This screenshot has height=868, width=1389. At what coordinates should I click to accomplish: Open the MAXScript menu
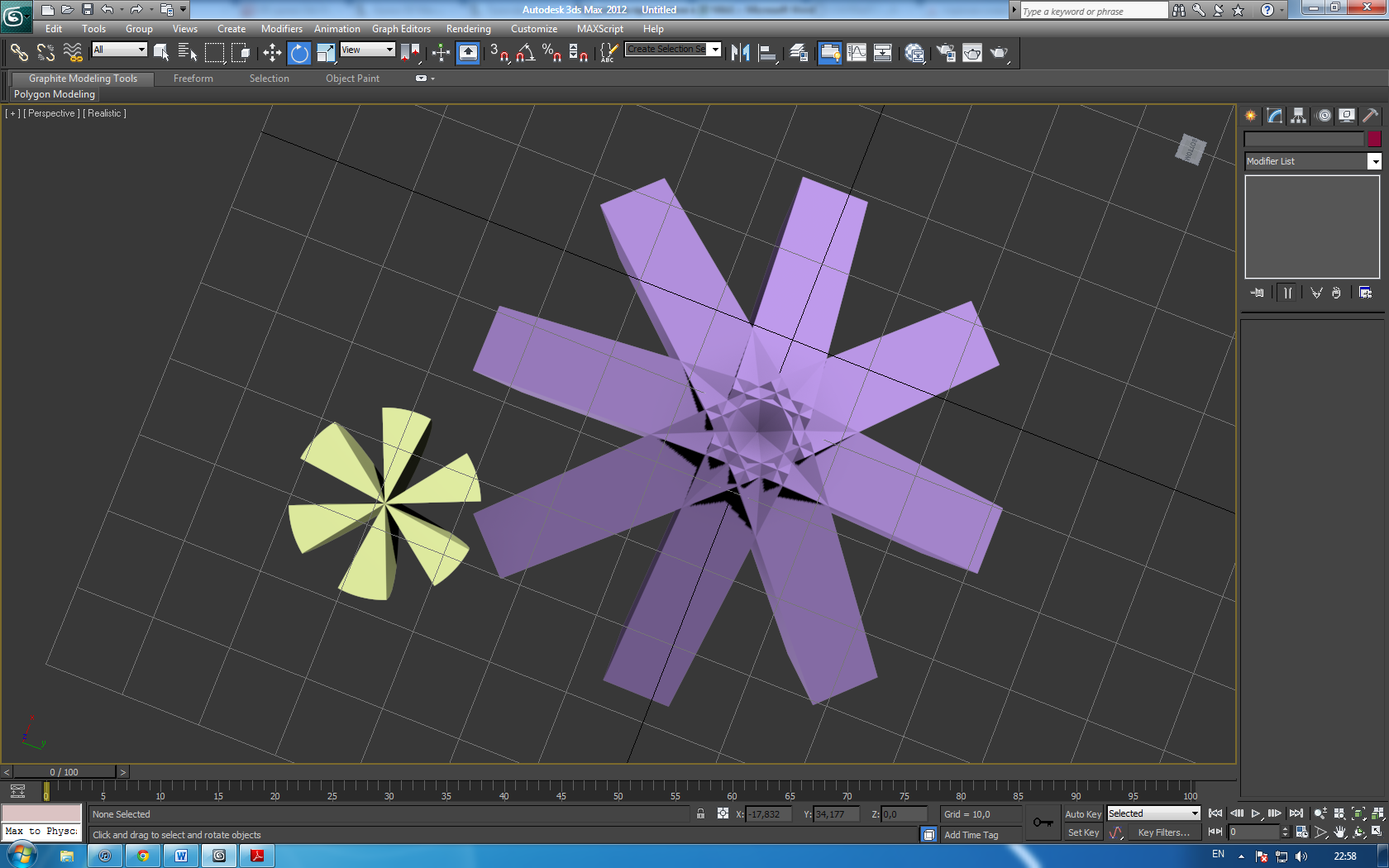pyautogui.click(x=599, y=29)
